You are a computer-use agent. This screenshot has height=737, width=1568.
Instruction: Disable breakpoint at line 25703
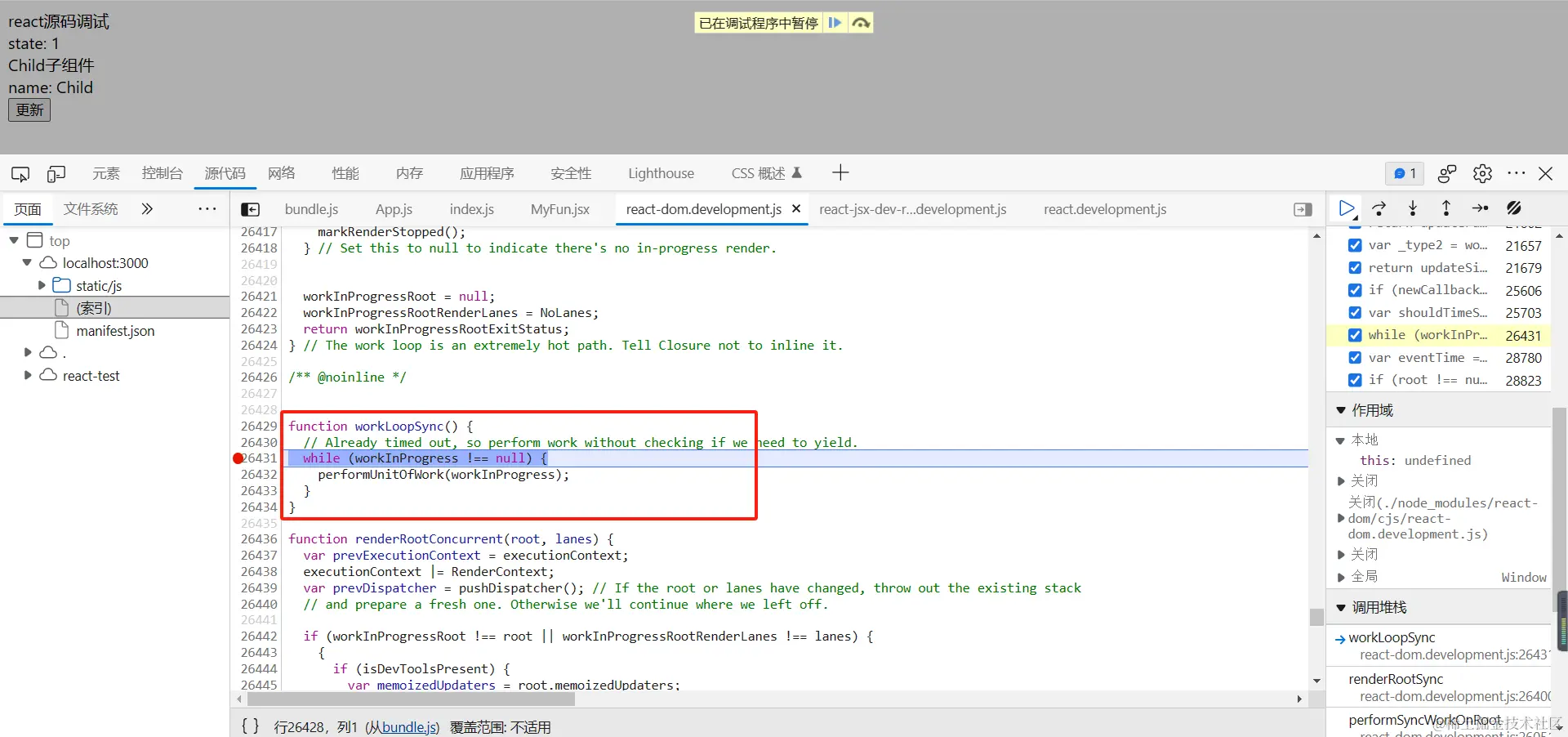tap(1355, 313)
